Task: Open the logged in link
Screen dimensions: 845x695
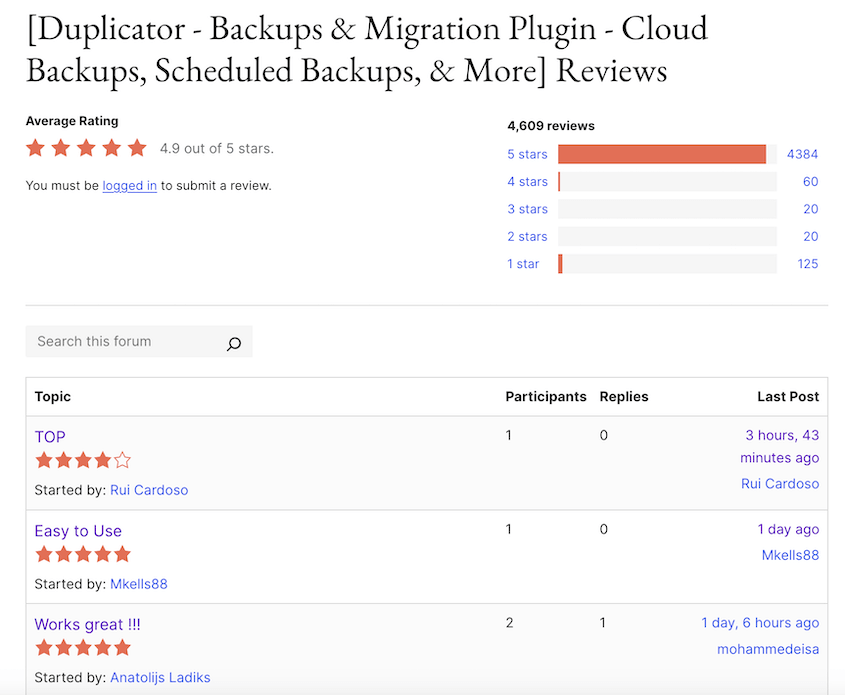Action: tap(129, 186)
